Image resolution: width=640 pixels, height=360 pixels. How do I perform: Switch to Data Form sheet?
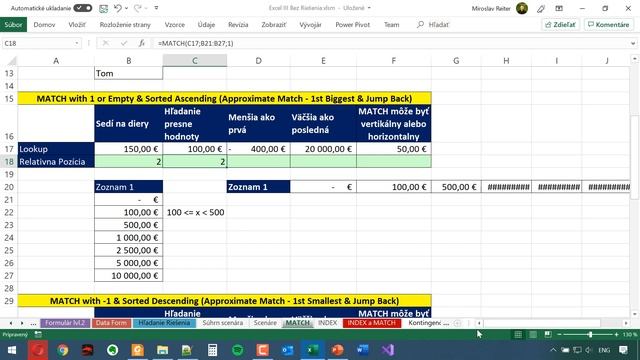click(x=111, y=323)
